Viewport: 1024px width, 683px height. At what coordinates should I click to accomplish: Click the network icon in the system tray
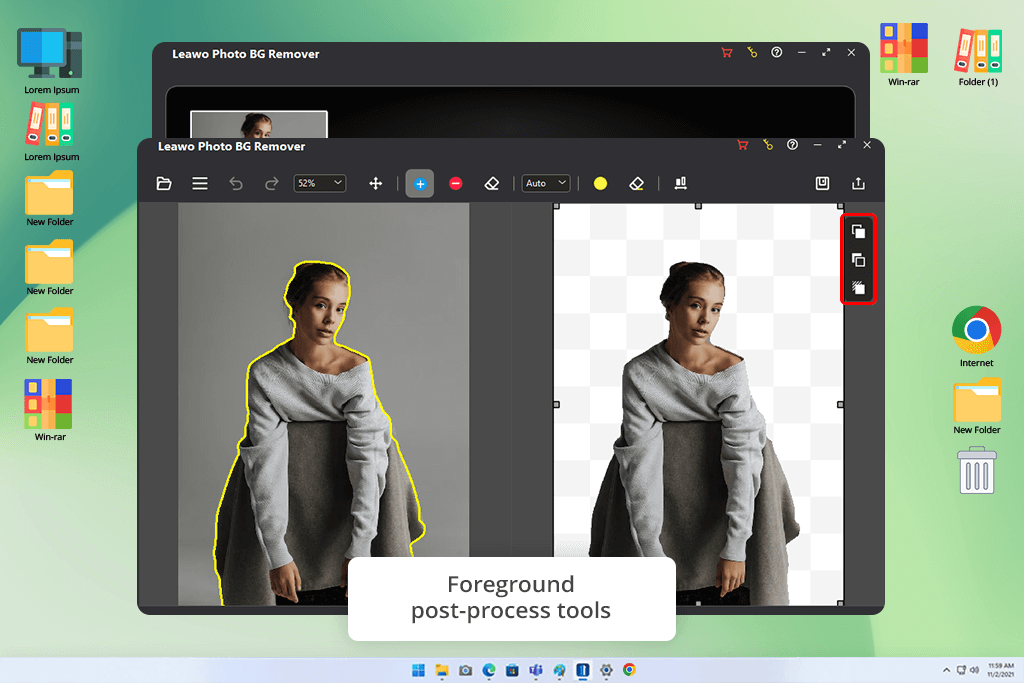click(x=961, y=670)
